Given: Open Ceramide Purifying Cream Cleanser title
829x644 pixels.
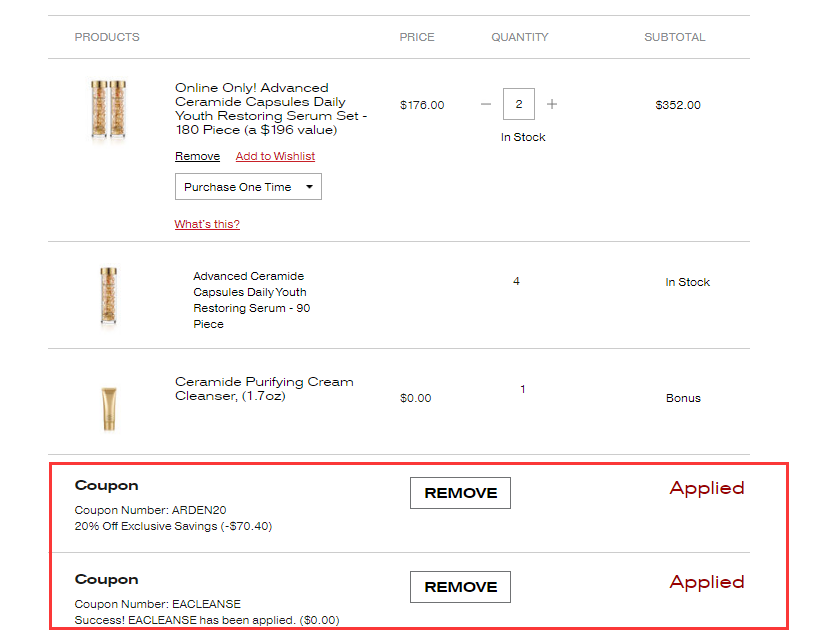Looking at the screenshot, I should tap(264, 389).
